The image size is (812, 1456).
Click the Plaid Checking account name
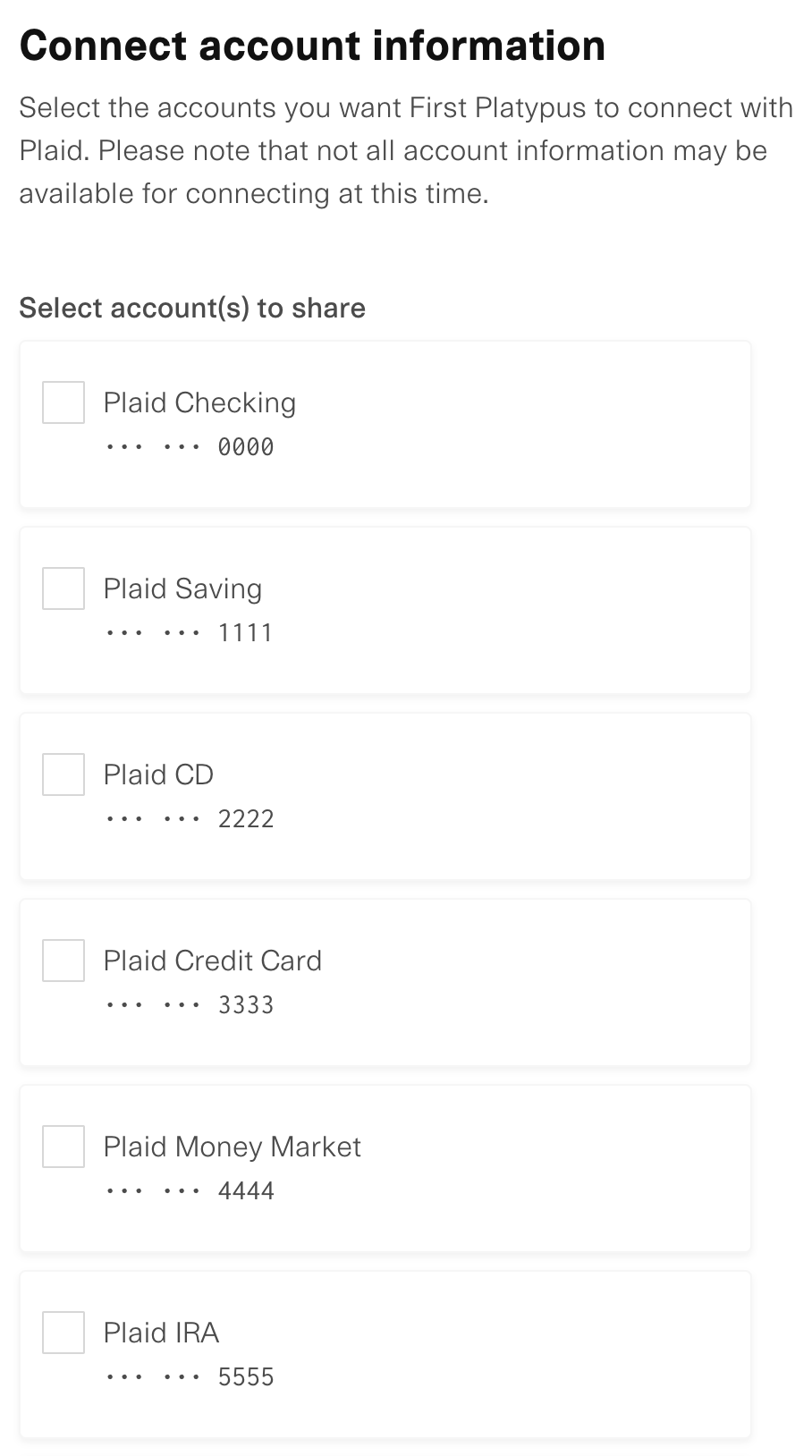point(199,402)
